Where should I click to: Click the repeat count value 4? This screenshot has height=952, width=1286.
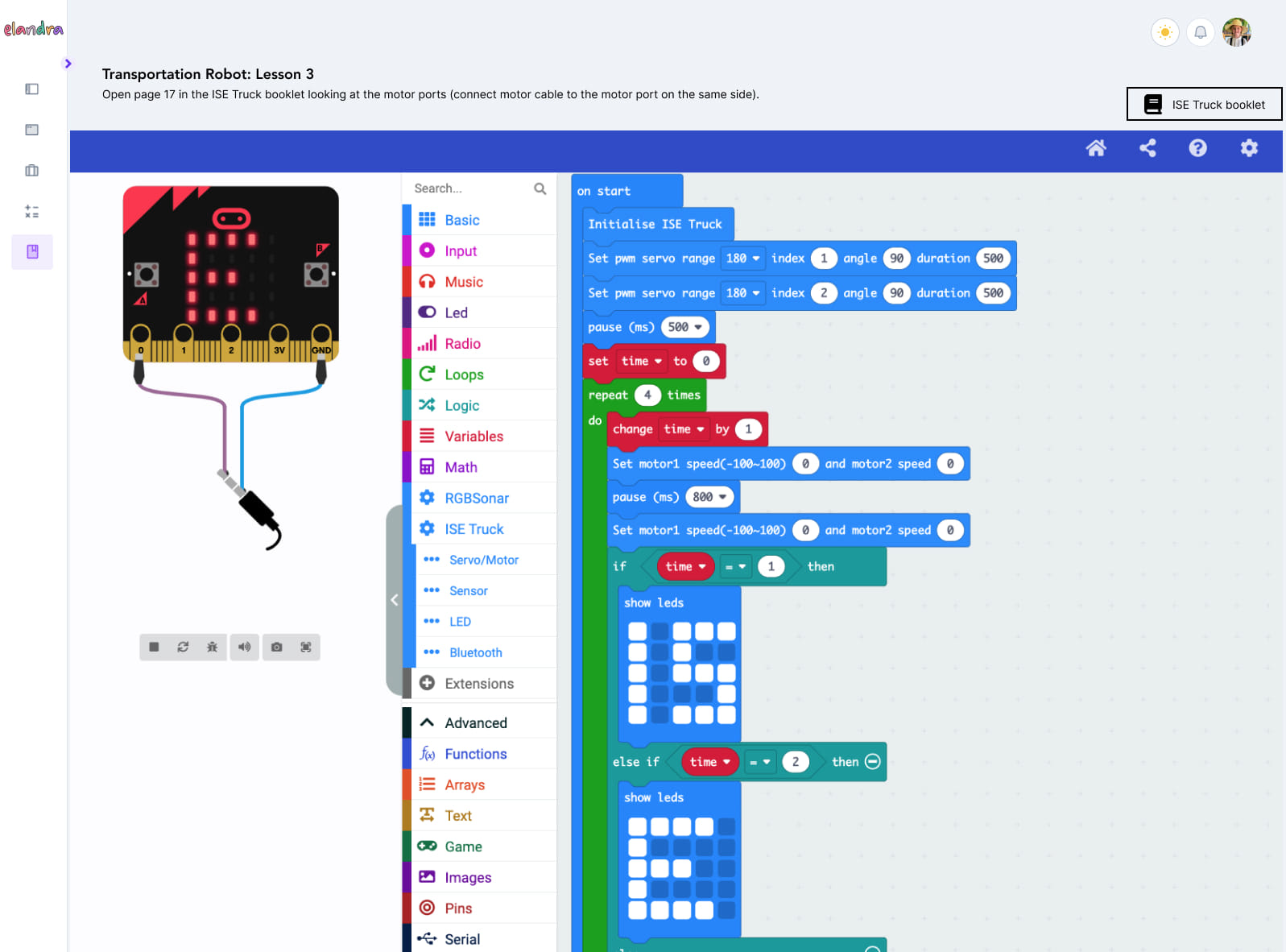point(647,395)
